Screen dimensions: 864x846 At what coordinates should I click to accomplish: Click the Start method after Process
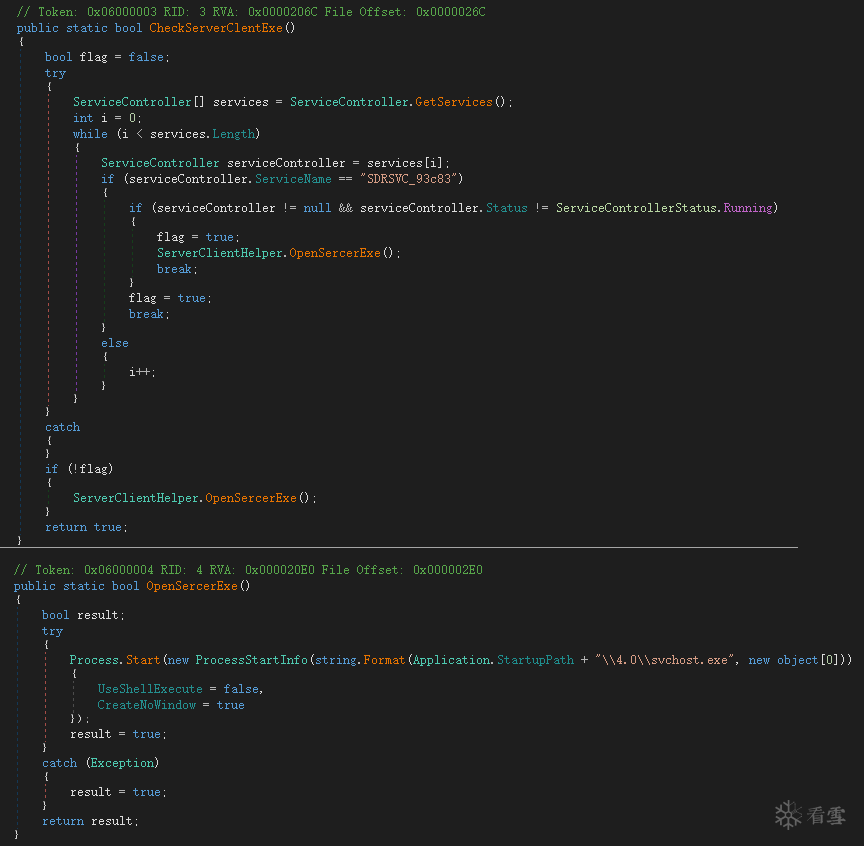[x=143, y=660]
